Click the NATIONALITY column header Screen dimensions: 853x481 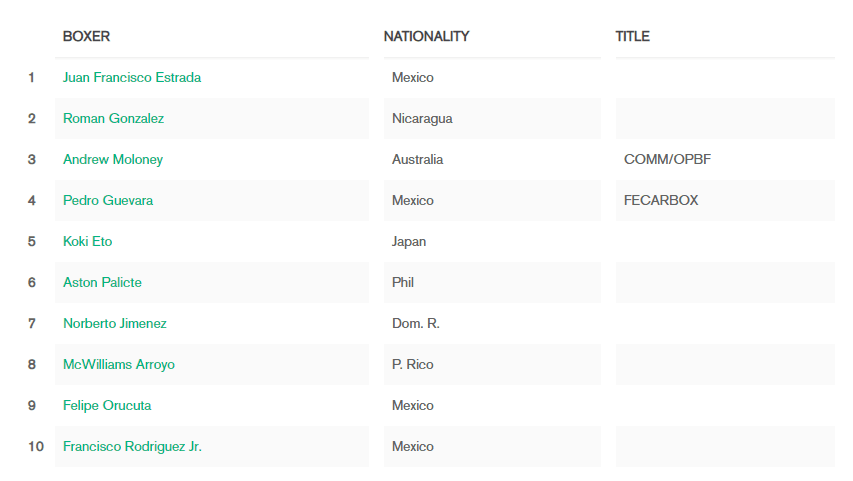point(426,36)
